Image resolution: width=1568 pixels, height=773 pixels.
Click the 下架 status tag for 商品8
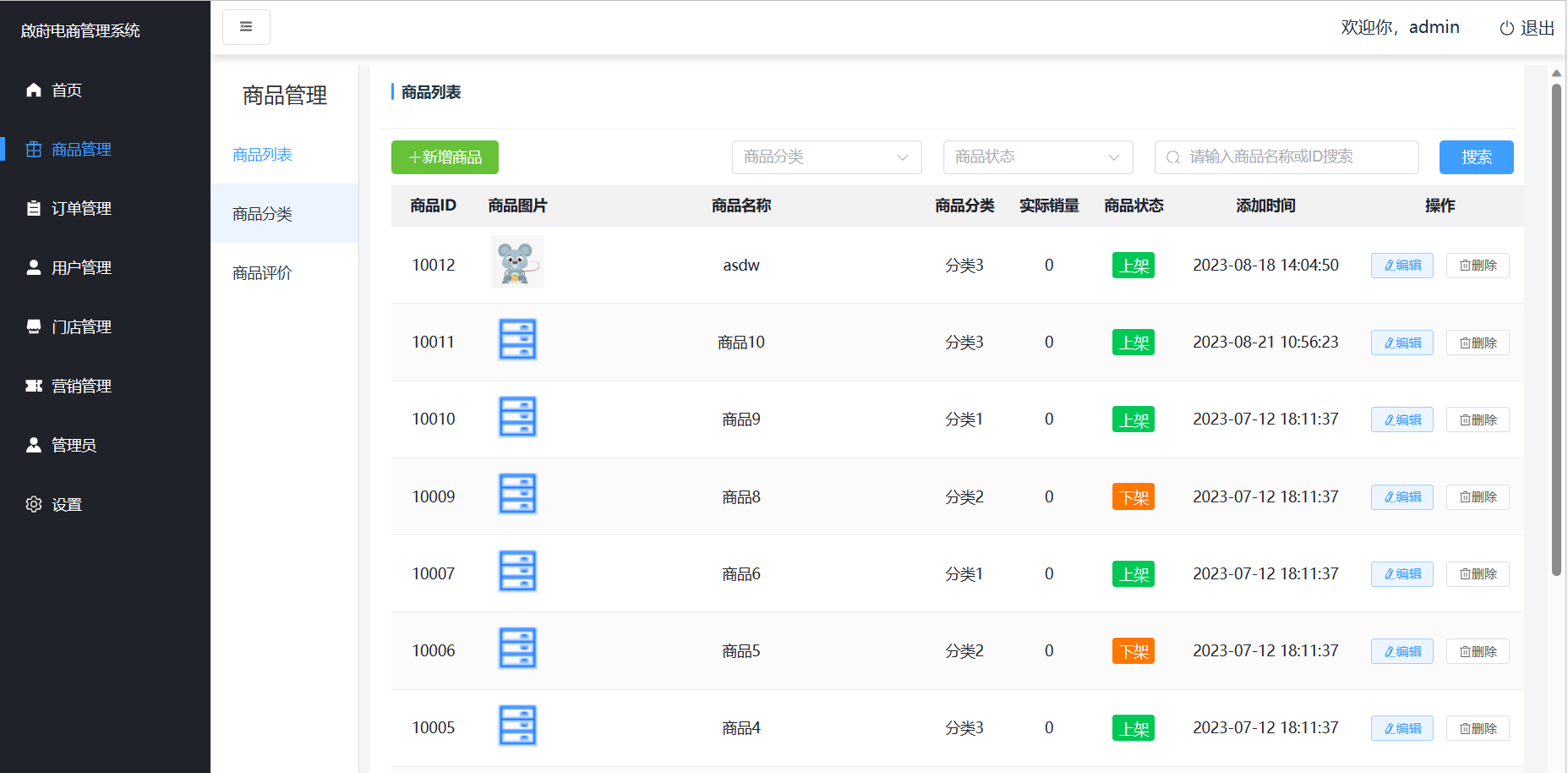[1134, 496]
